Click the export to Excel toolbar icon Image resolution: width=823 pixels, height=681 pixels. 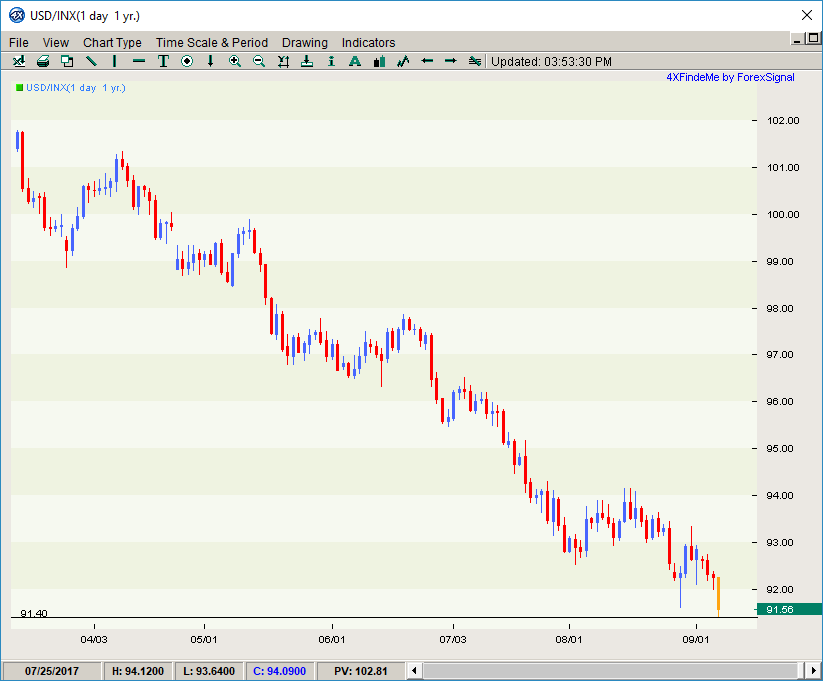pos(19,61)
